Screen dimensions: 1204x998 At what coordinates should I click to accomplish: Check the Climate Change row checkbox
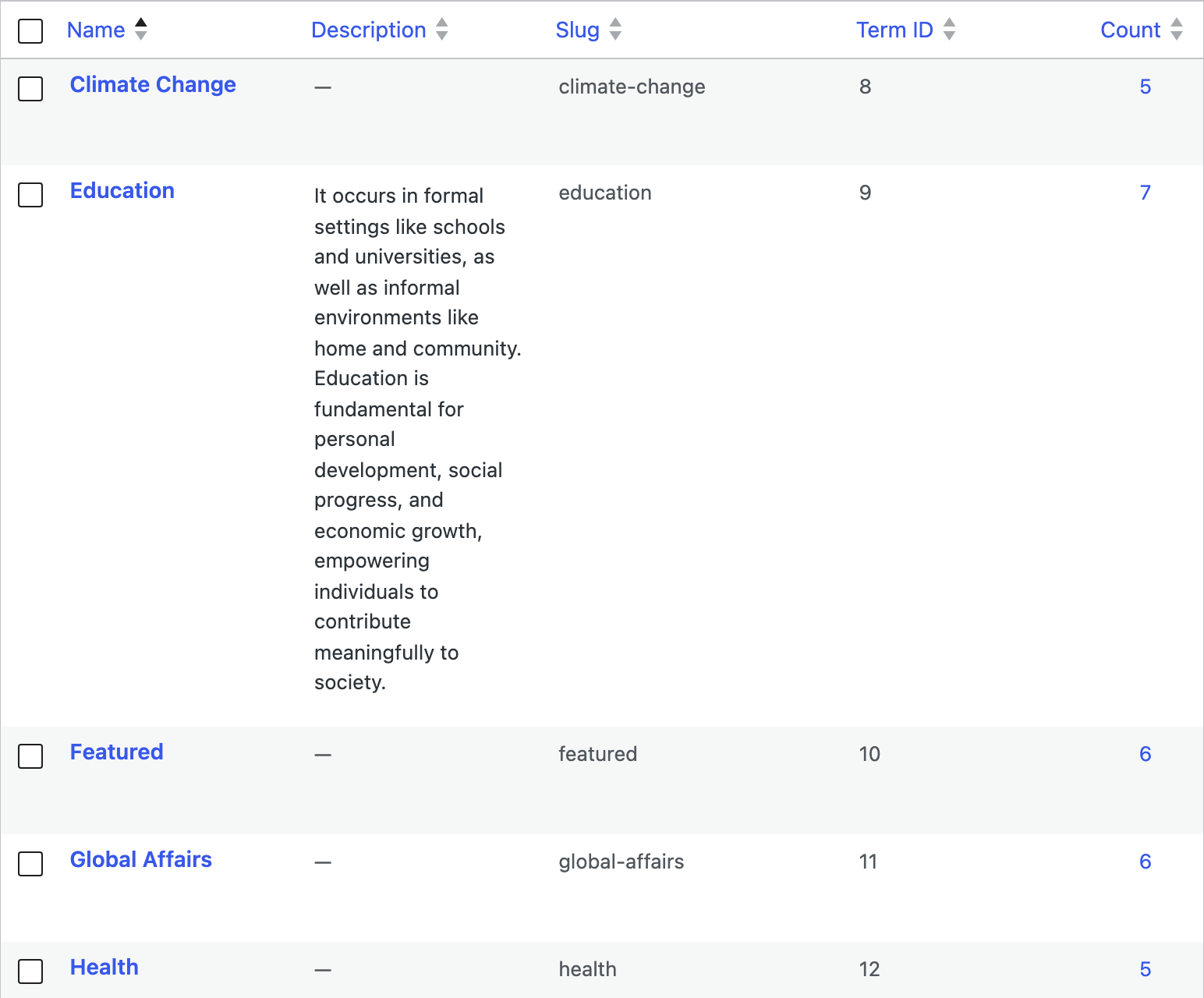30,89
